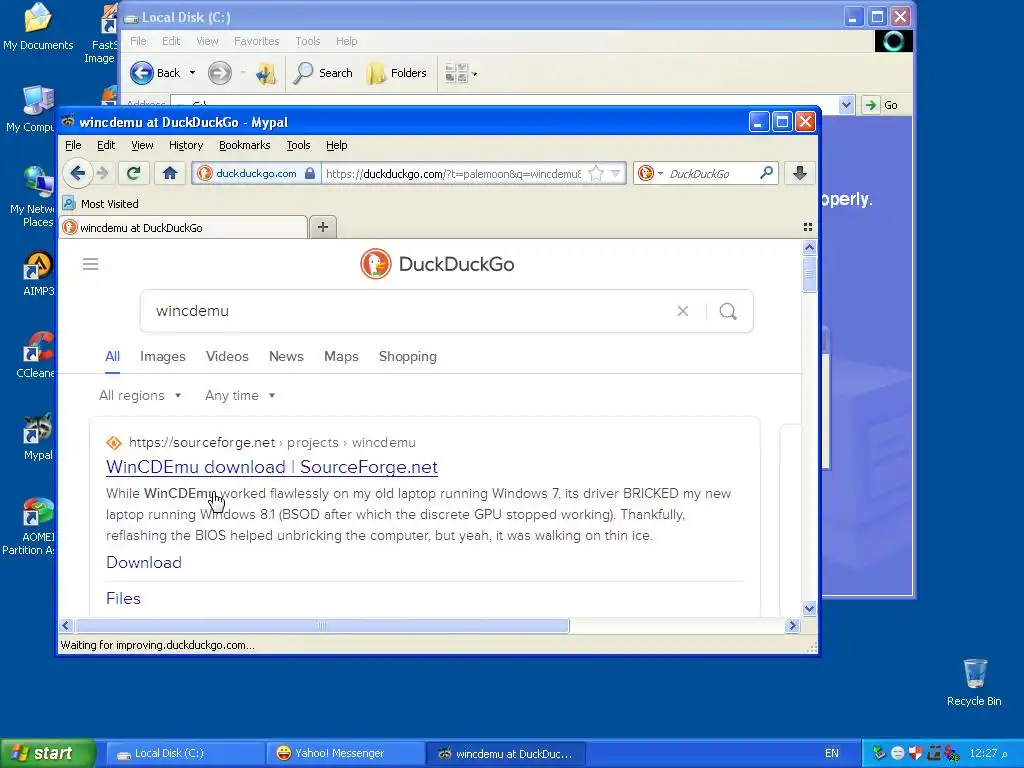Switch to the Videos results tab
The image size is (1024, 768).
[x=227, y=357]
